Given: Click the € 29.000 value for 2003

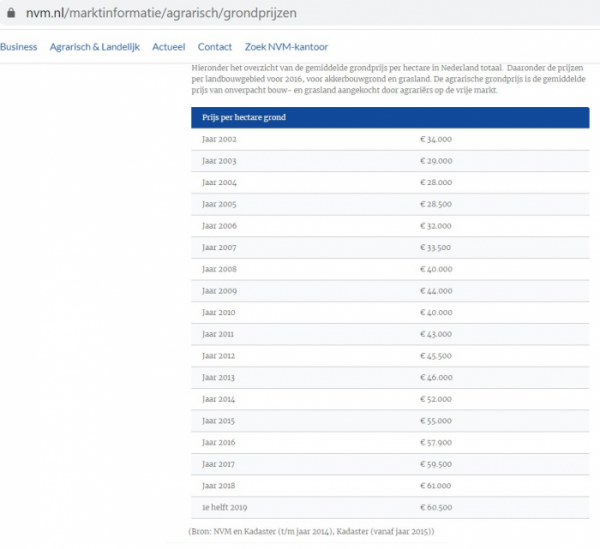Looking at the screenshot, I should point(436,161).
